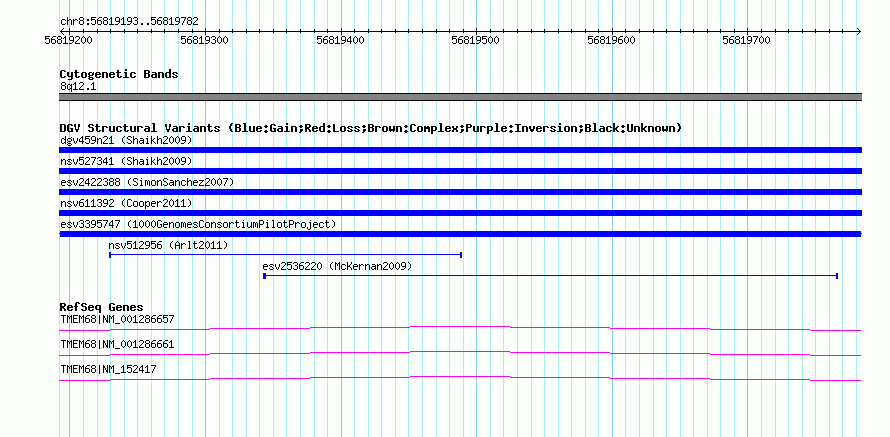Image resolution: width=890 pixels, height=437 pixels.
Task: Click variant label esv2422388 (SimonSanchez2007)
Action: tap(147, 182)
